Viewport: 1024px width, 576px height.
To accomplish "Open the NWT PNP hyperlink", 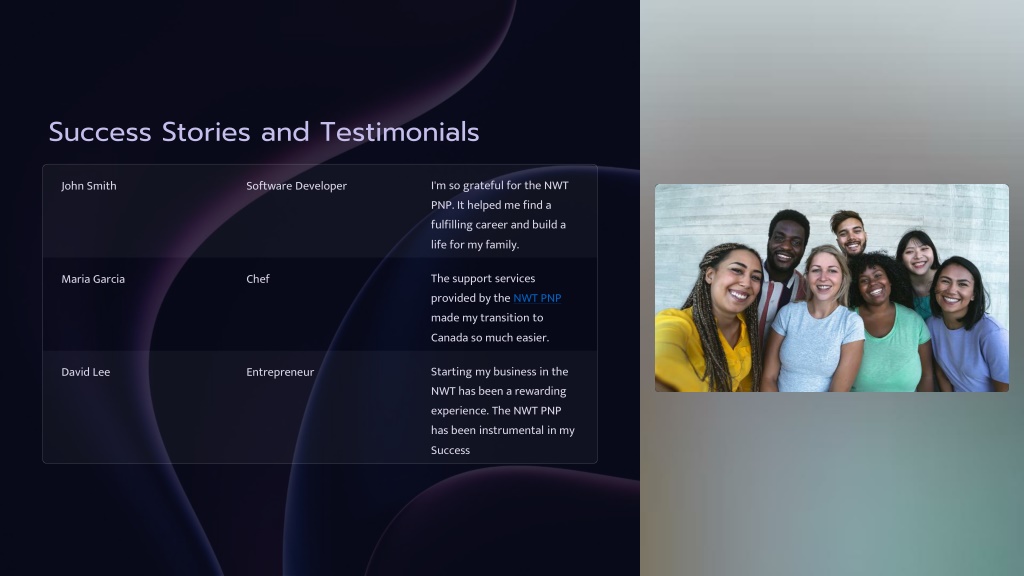I will [537, 298].
